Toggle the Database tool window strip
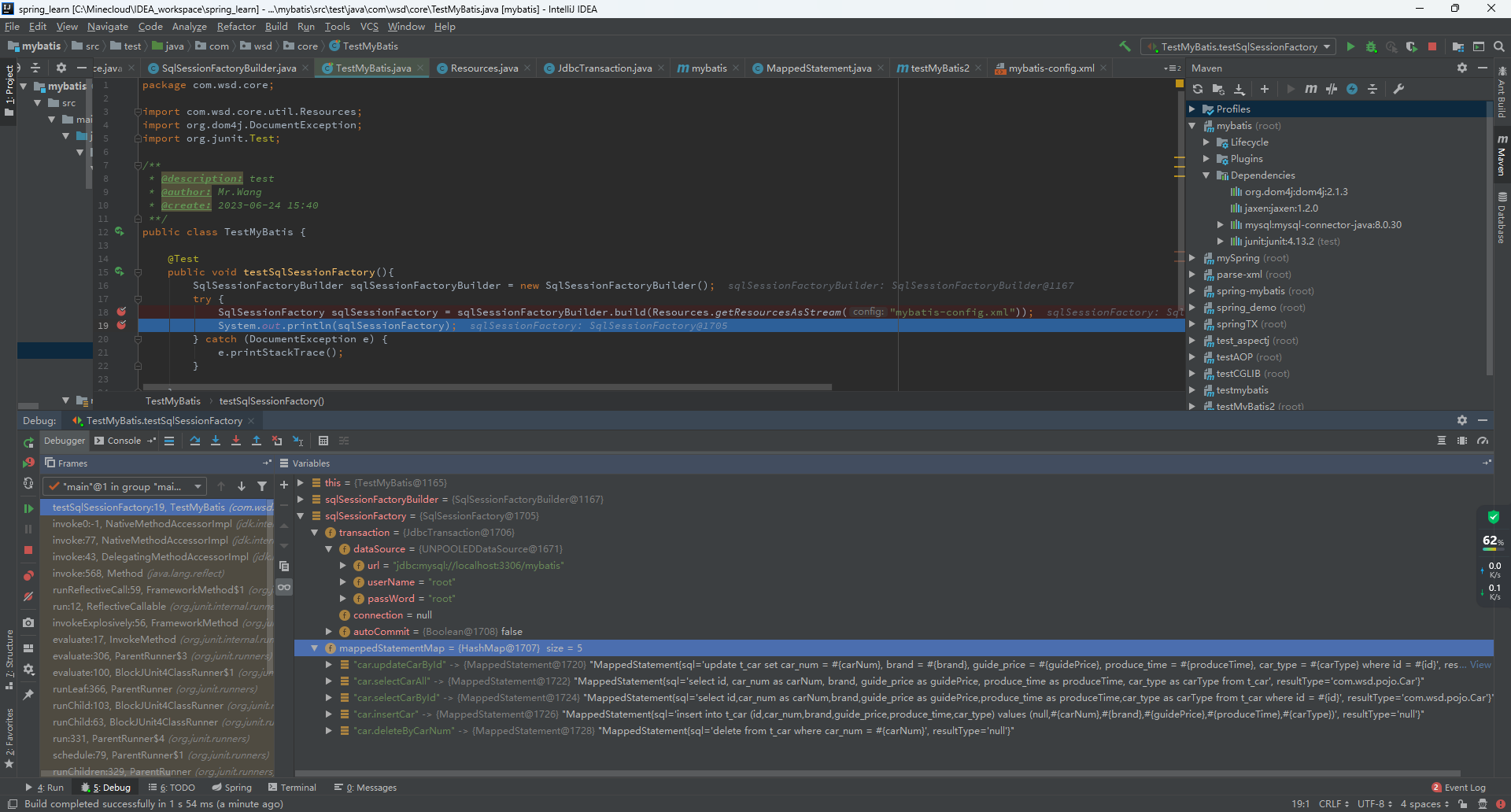 [1502, 218]
